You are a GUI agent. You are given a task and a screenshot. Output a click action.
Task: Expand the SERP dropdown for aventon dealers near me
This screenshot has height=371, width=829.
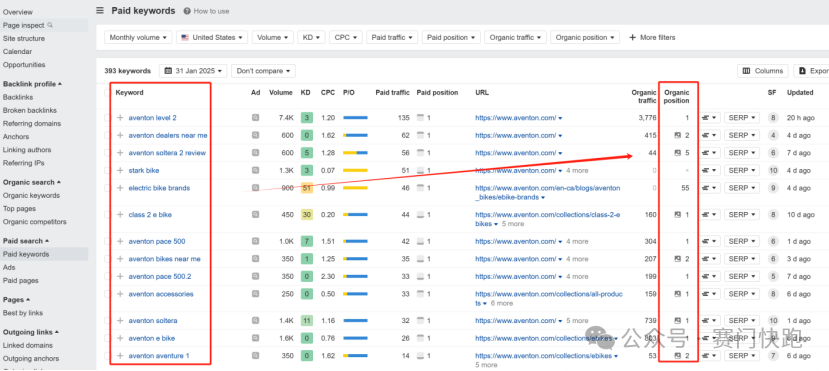pyautogui.click(x=741, y=135)
